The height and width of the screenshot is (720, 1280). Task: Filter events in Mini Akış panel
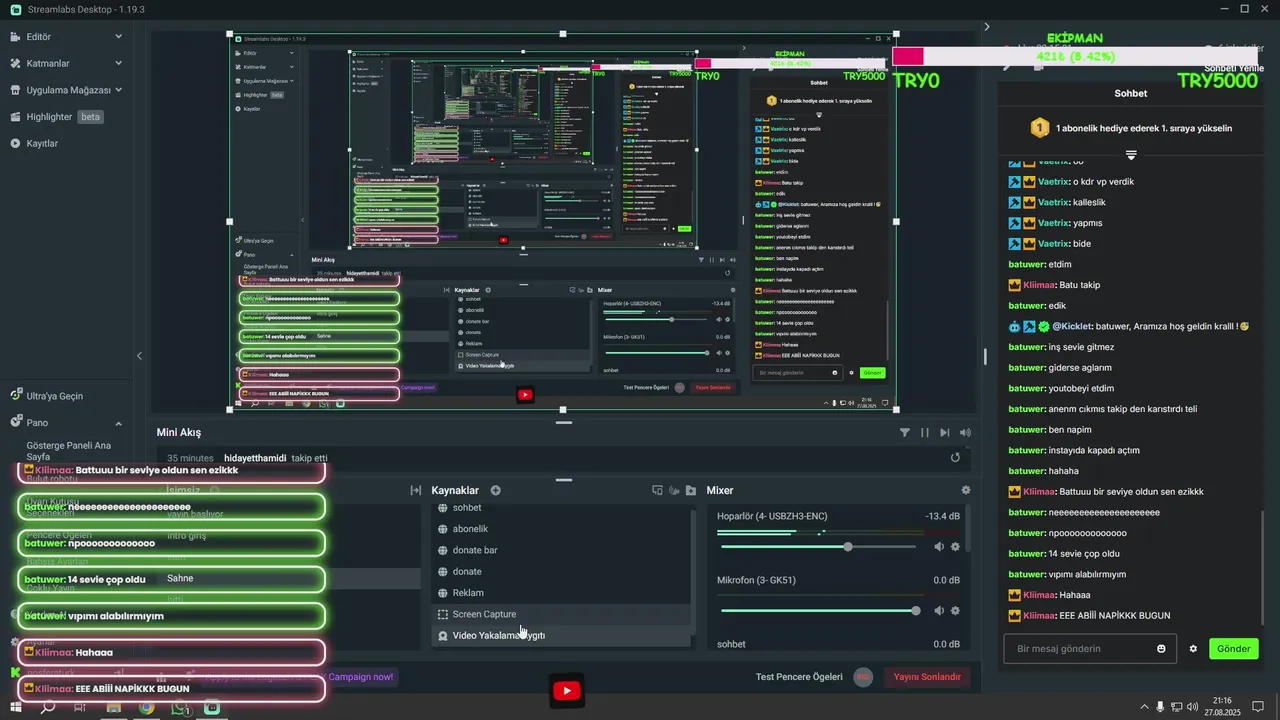tap(905, 432)
